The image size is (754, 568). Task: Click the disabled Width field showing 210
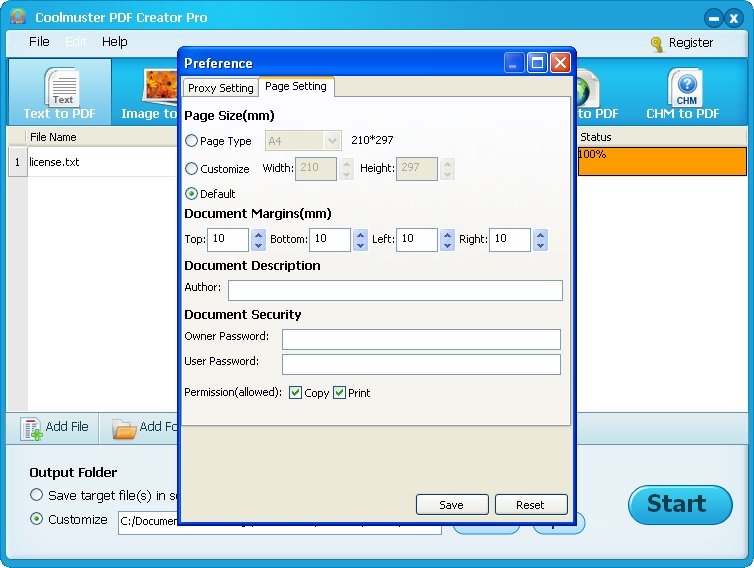point(315,169)
